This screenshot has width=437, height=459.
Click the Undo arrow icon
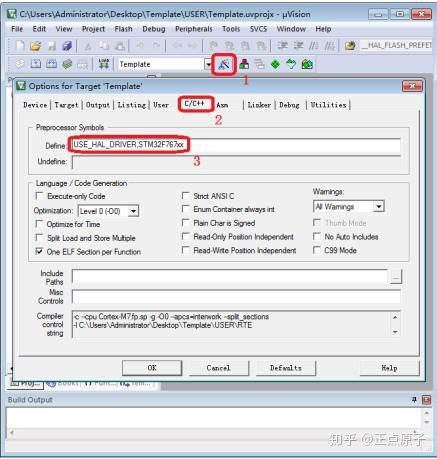(140, 46)
